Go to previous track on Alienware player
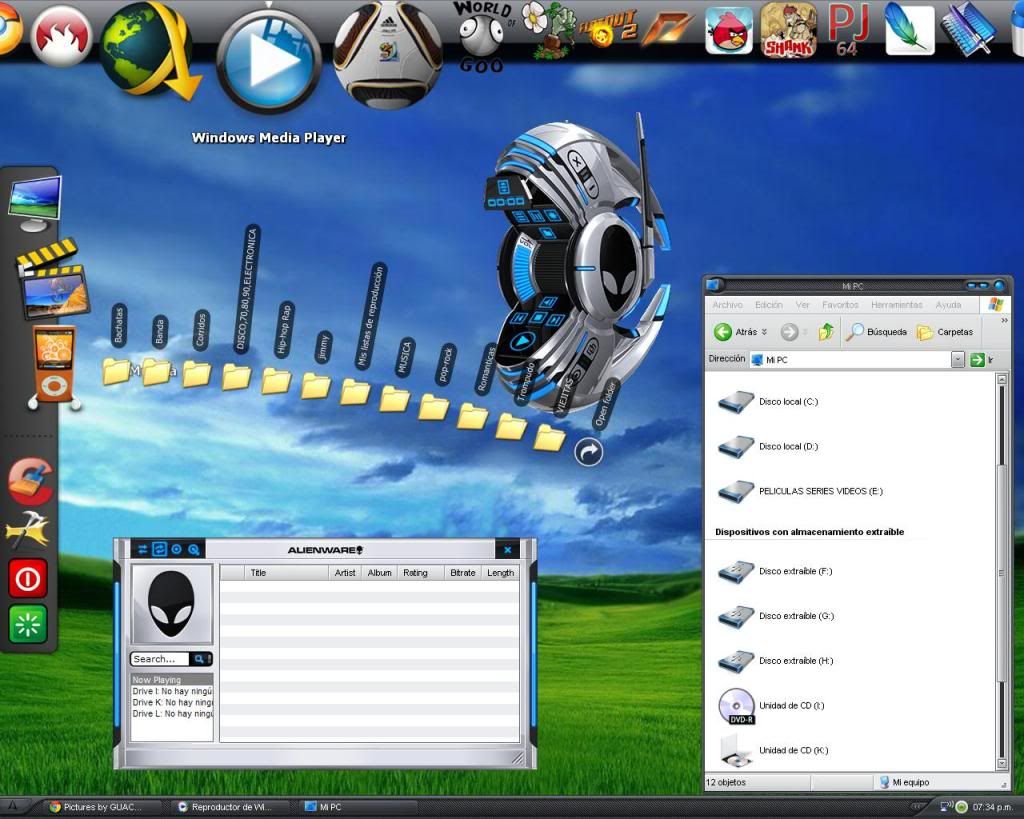 pos(520,318)
